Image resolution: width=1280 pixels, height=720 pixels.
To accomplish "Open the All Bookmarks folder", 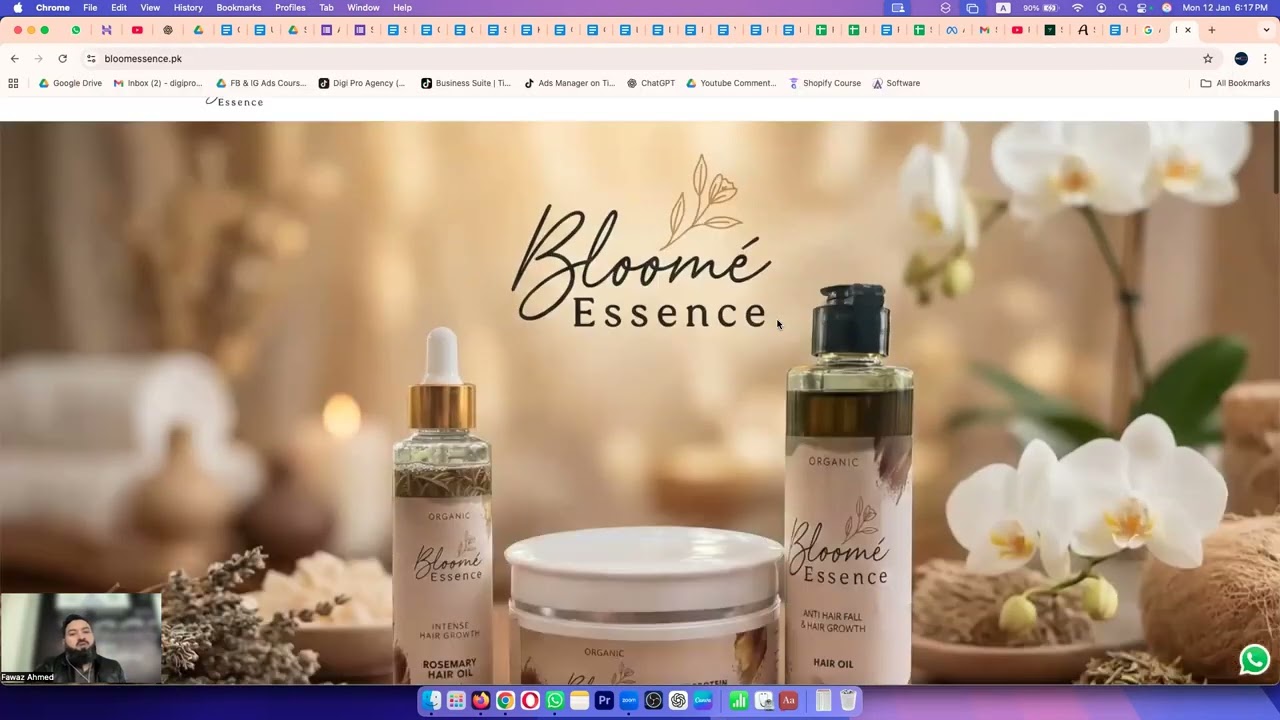I will pos(1235,83).
